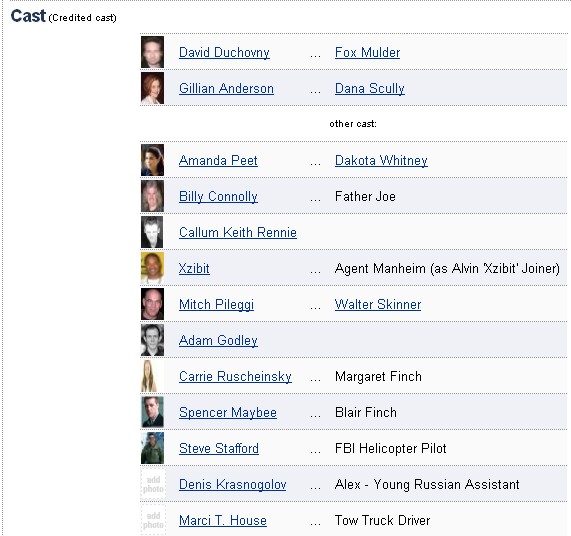
Task: Open Callum Keith Rennie's black-and-white headshot
Action: click(x=152, y=232)
